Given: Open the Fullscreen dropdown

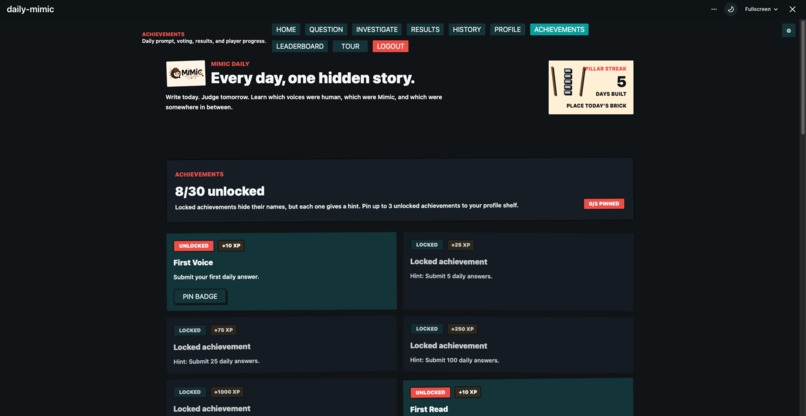Looking at the screenshot, I should (x=761, y=9).
